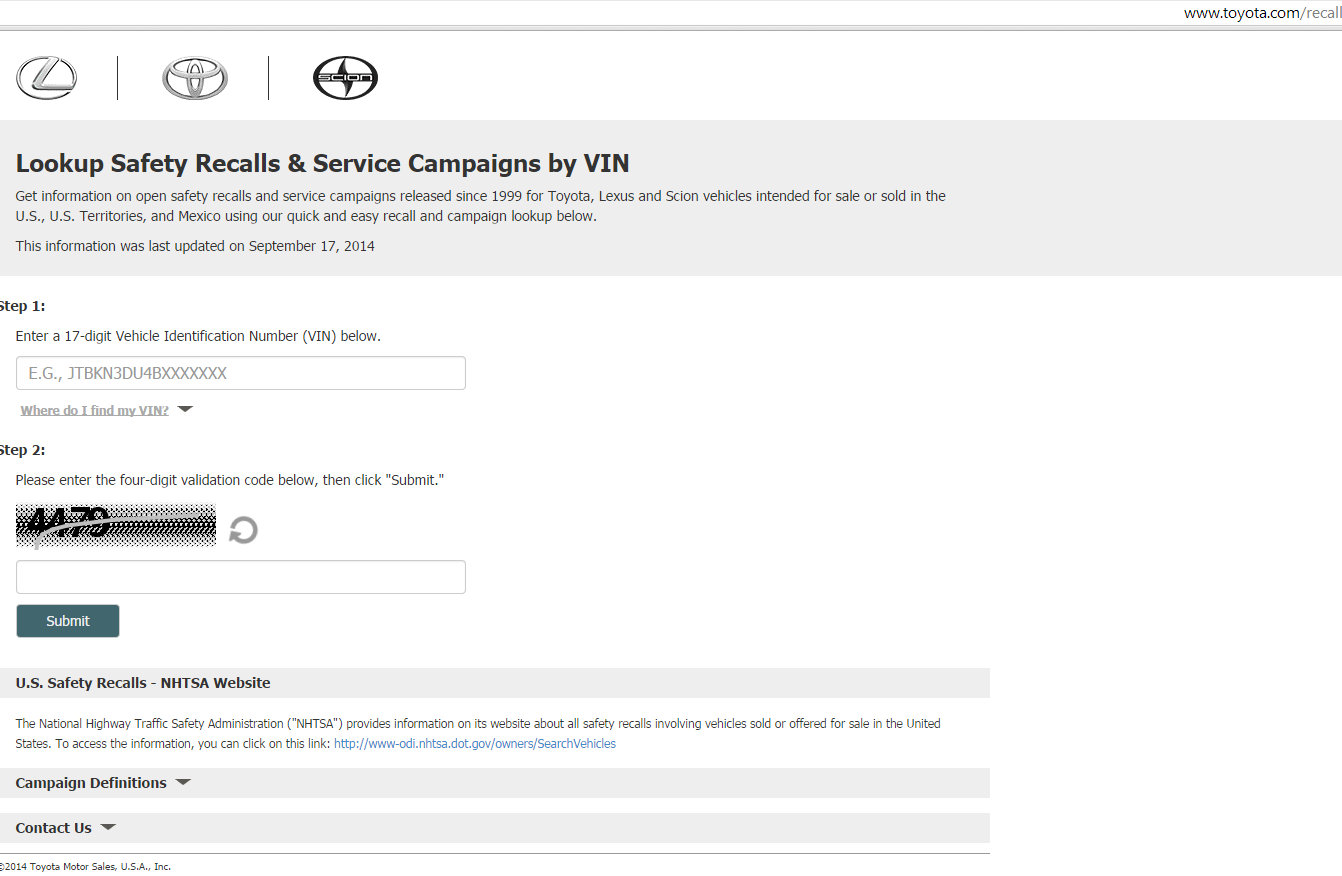
Task: Open the NHTSA SearchVehicles link
Action: point(475,744)
